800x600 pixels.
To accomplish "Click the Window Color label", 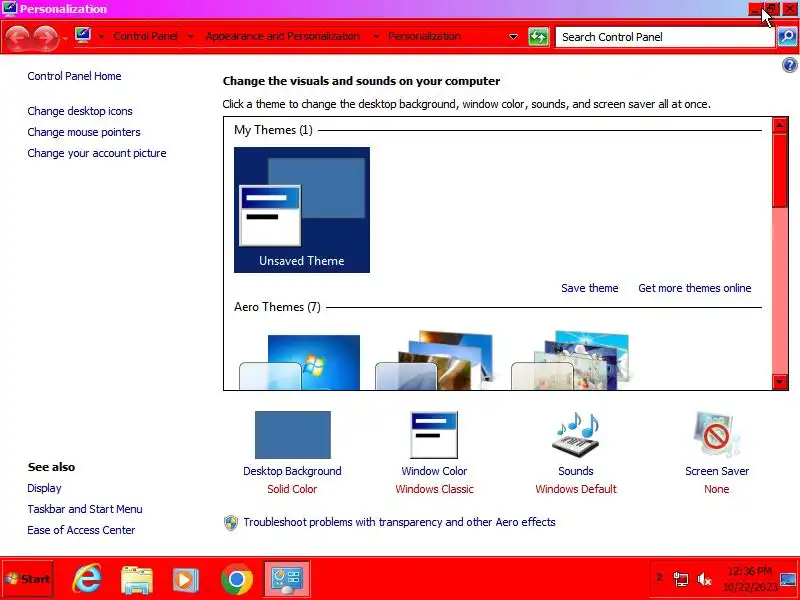I will click(434, 471).
